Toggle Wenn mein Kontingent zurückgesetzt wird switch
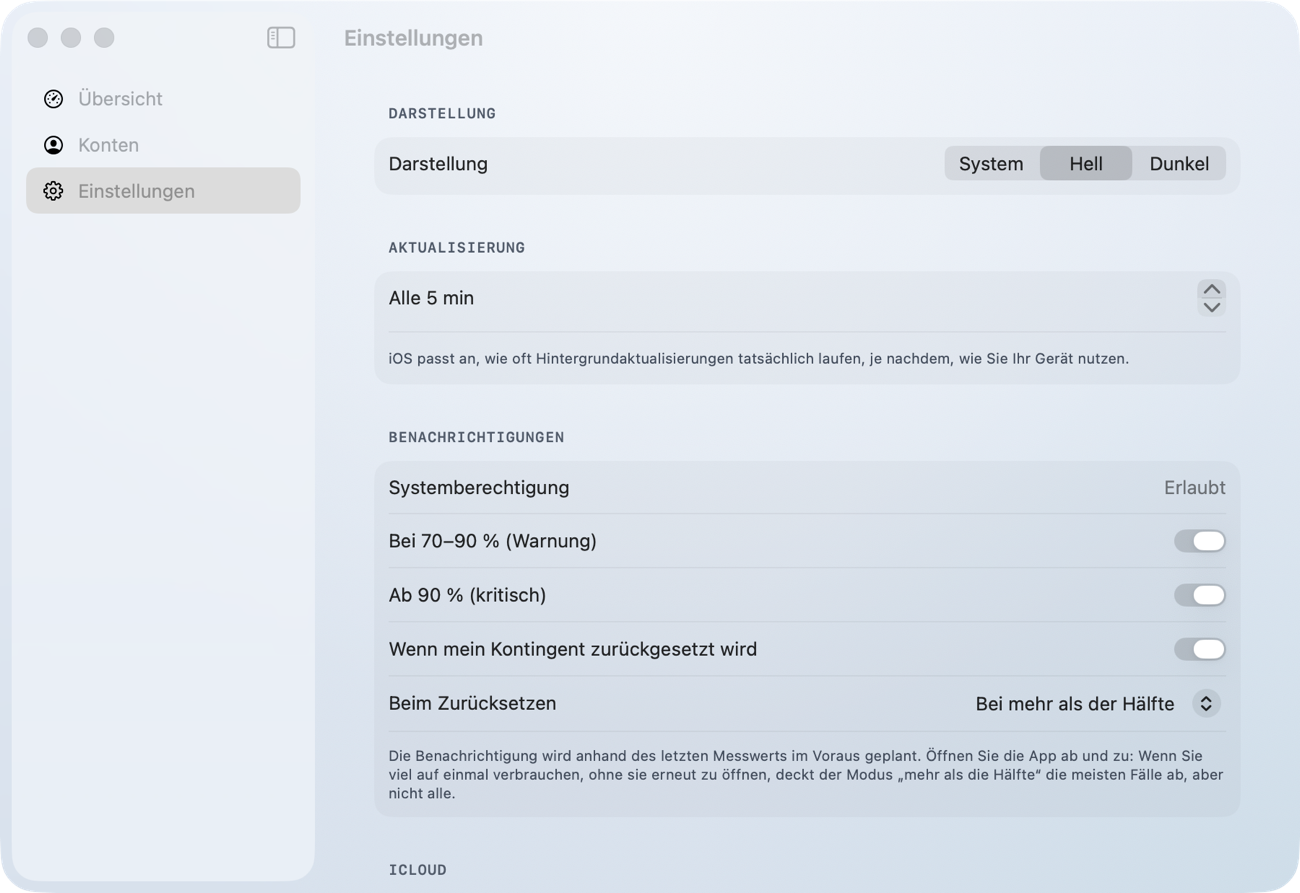Viewport: 1300px width, 893px height. coord(1200,649)
